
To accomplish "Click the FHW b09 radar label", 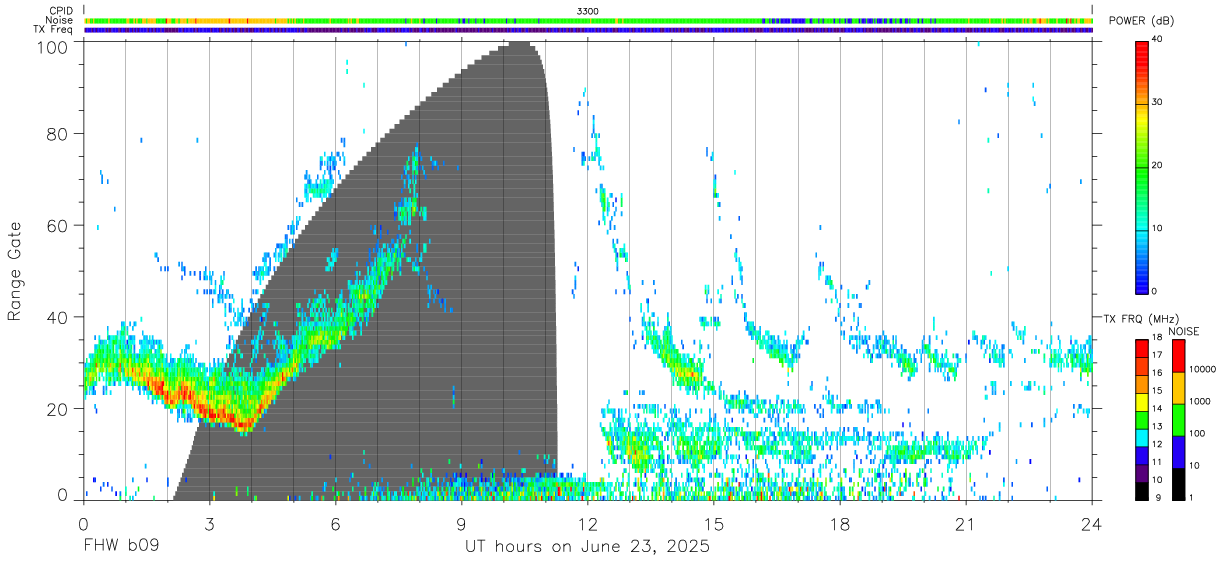I will click(x=121, y=547).
